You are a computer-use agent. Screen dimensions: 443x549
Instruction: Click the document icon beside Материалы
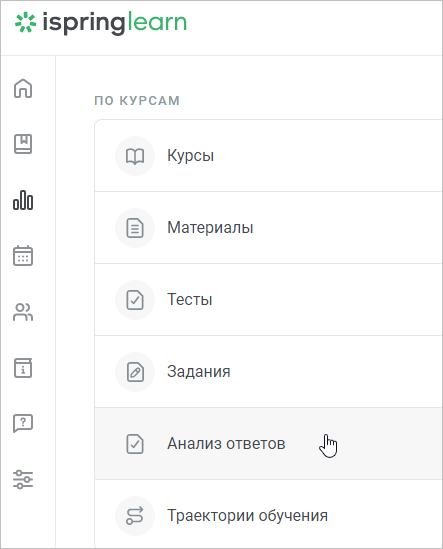[135, 228]
